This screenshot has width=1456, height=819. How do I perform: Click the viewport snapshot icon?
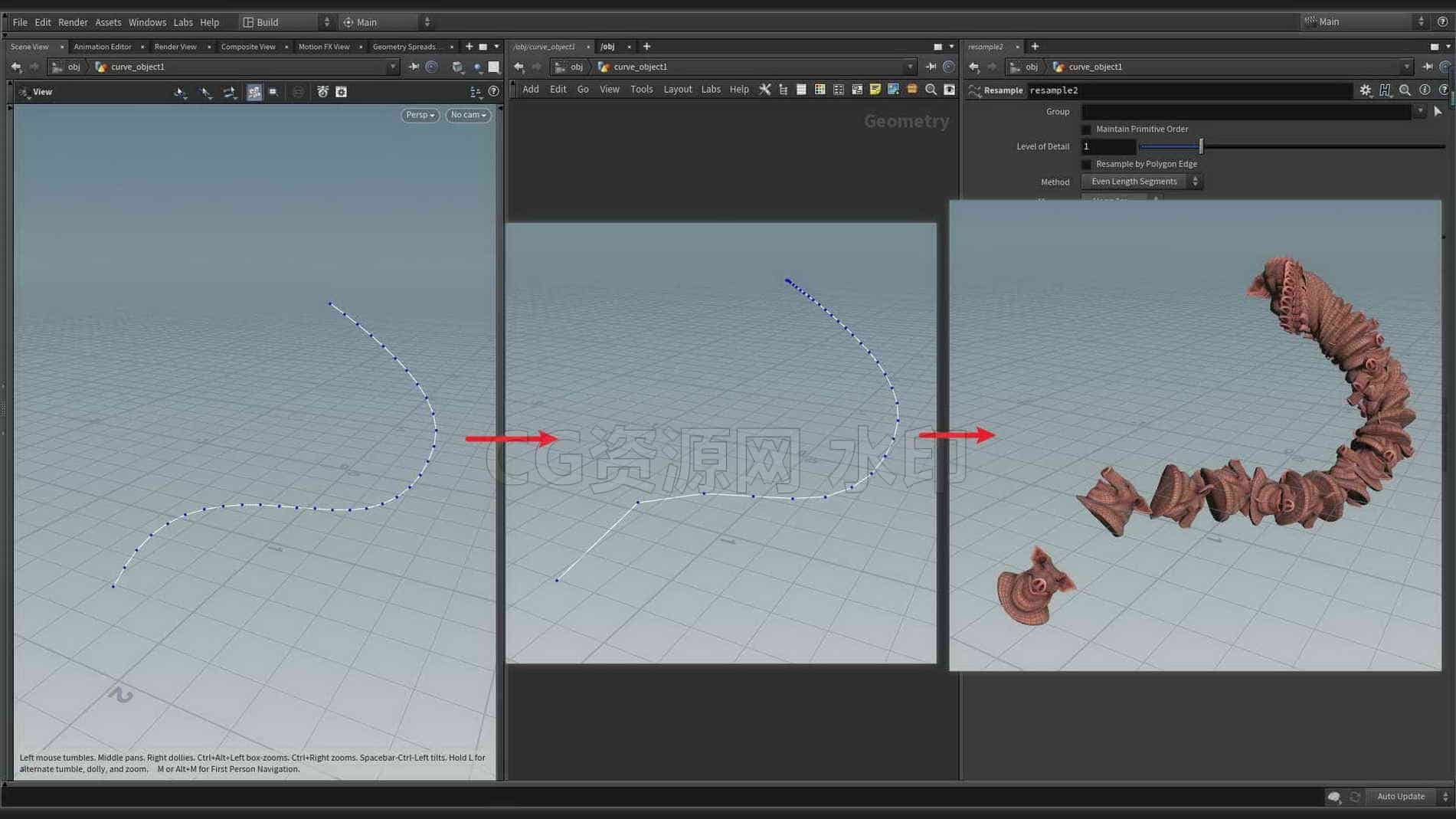point(342,92)
